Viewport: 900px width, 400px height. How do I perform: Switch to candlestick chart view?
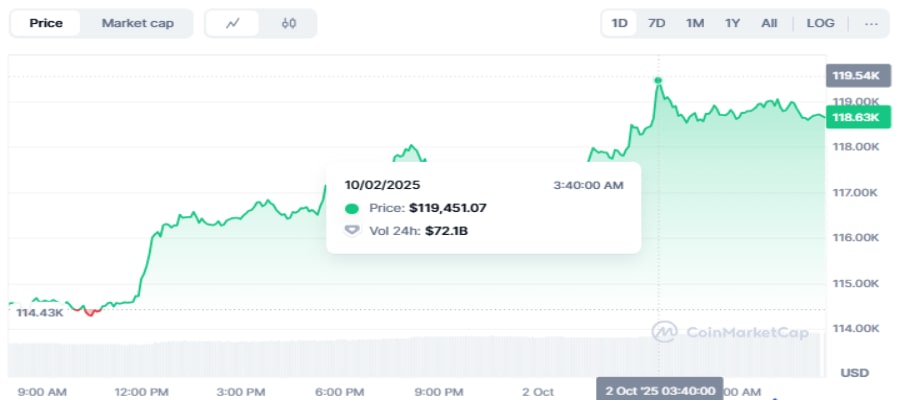click(x=289, y=23)
